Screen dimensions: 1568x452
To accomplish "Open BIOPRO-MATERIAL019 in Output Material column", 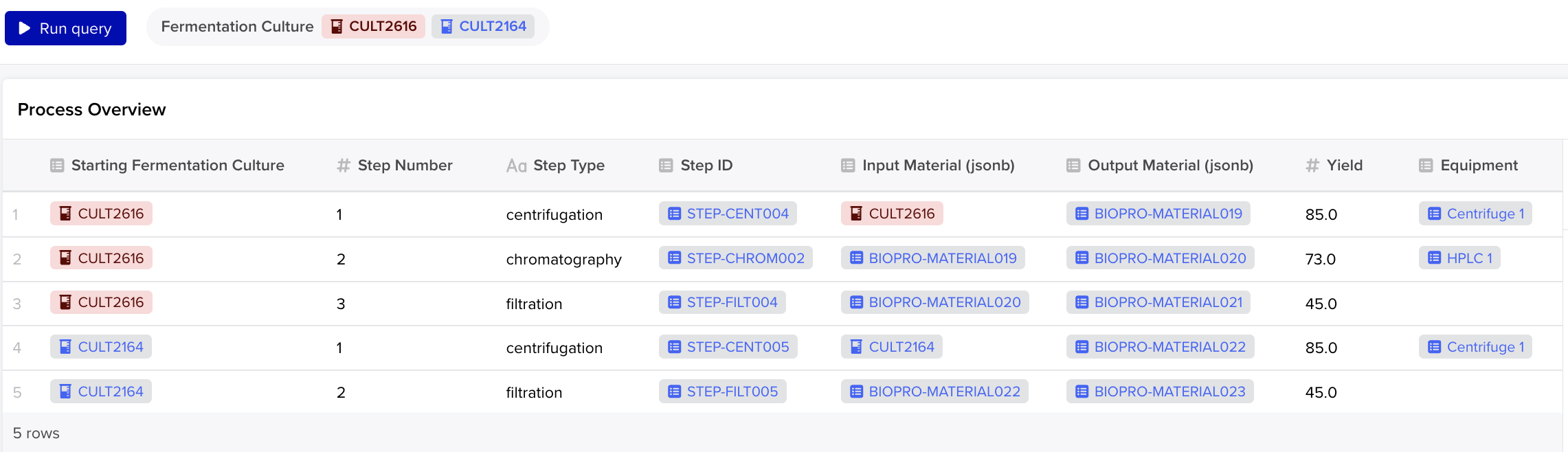I will tap(1158, 214).
